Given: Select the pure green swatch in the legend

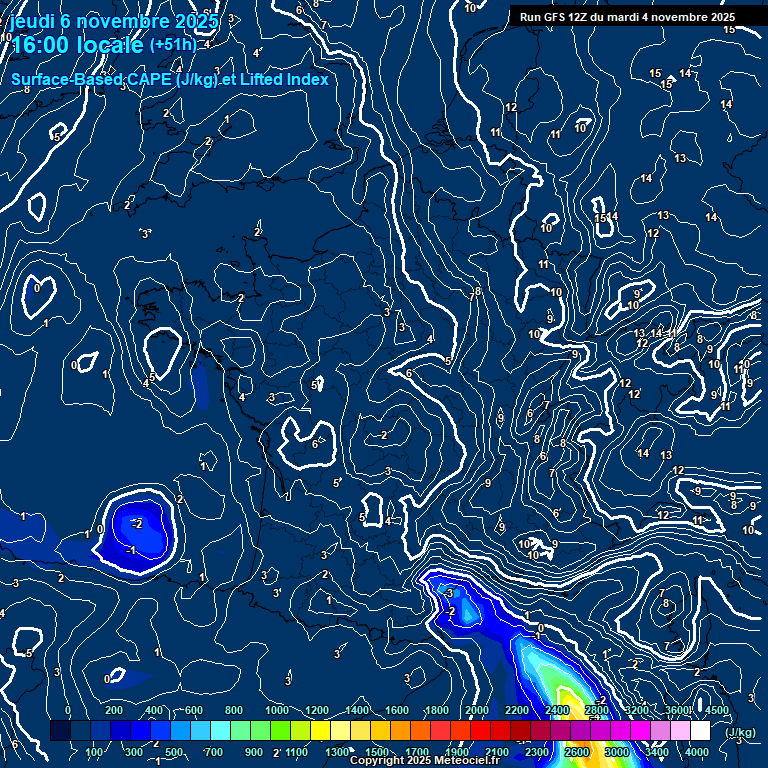Looking at the screenshot, I should [280, 730].
